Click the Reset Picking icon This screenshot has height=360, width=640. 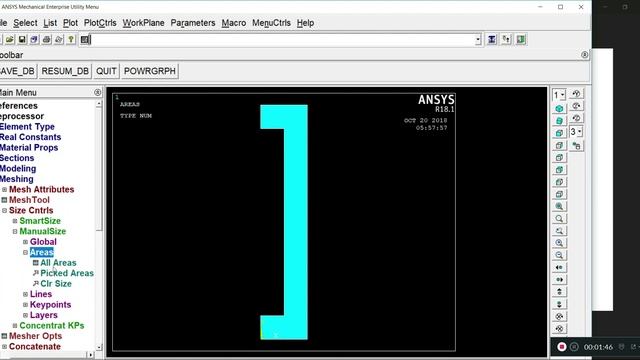point(507,40)
